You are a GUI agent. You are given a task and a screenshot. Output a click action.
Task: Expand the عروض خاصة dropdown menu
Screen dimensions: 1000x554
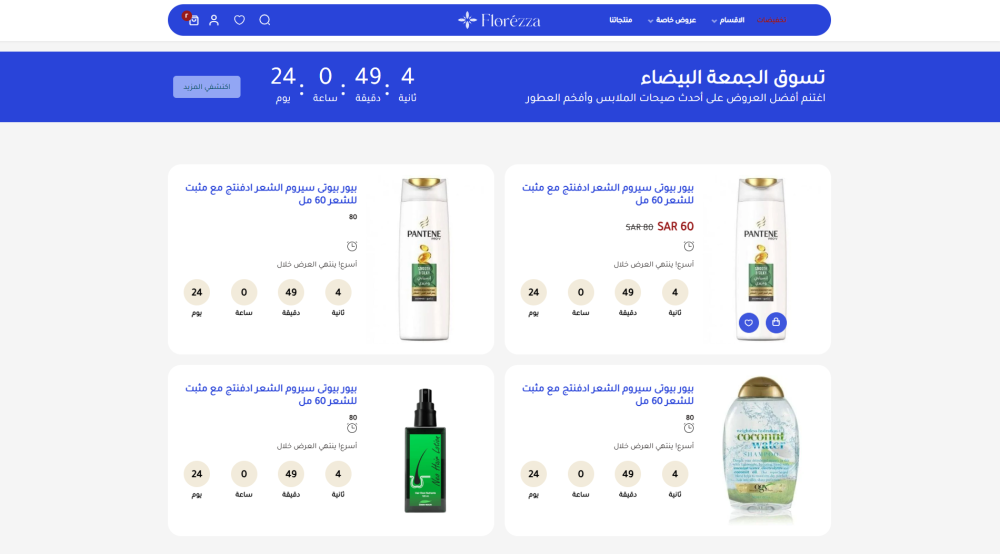[x=672, y=20]
